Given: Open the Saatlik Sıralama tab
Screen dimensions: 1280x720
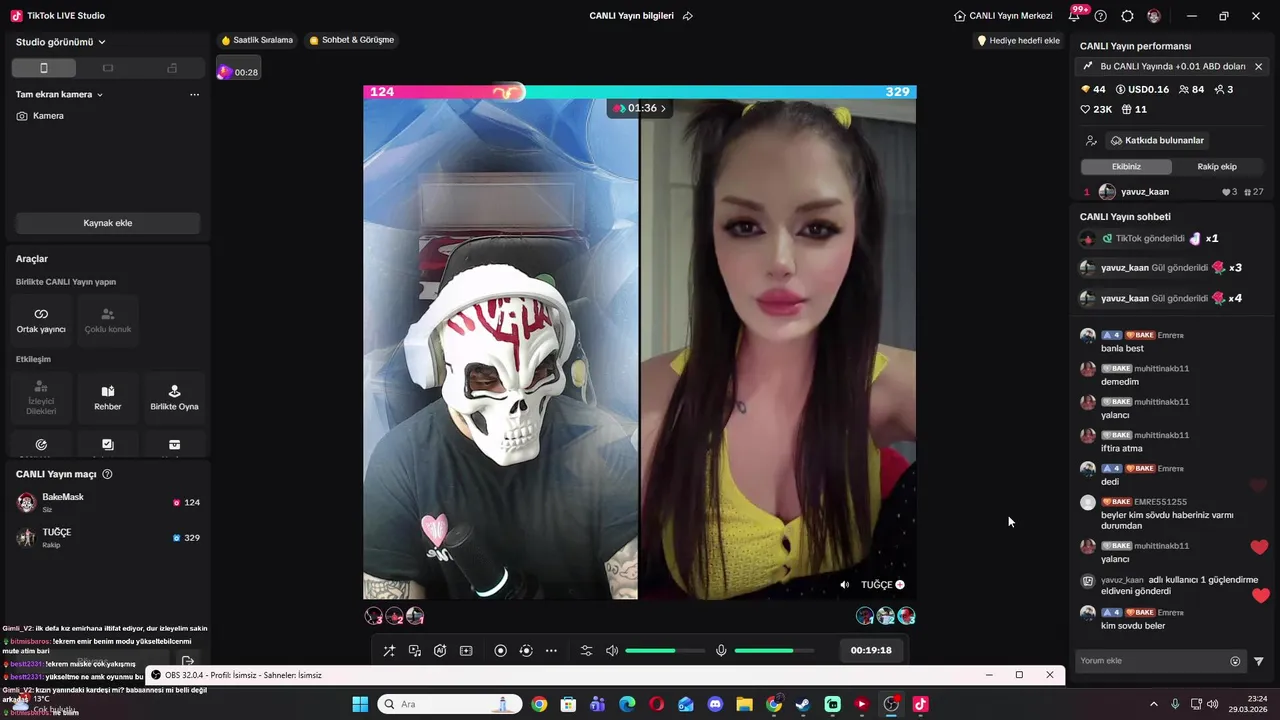Looking at the screenshot, I should pyautogui.click(x=257, y=40).
